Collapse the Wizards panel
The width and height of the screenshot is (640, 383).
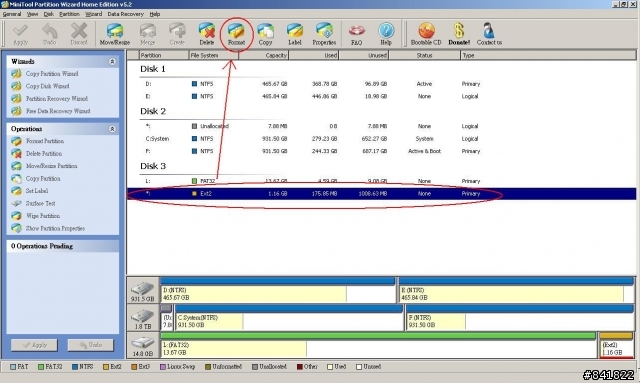pos(112,61)
